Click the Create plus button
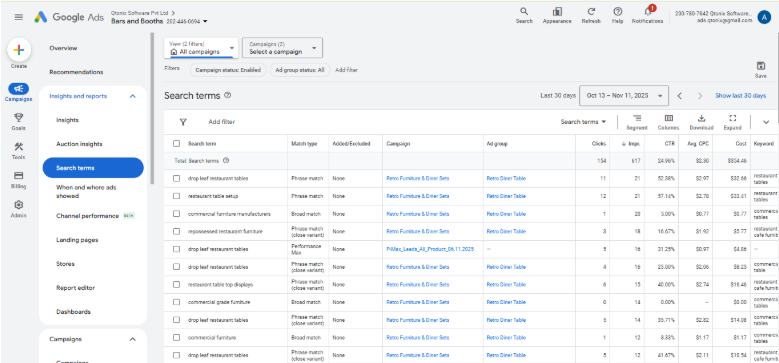Viewport: 779px width, 363px height. tap(19, 50)
